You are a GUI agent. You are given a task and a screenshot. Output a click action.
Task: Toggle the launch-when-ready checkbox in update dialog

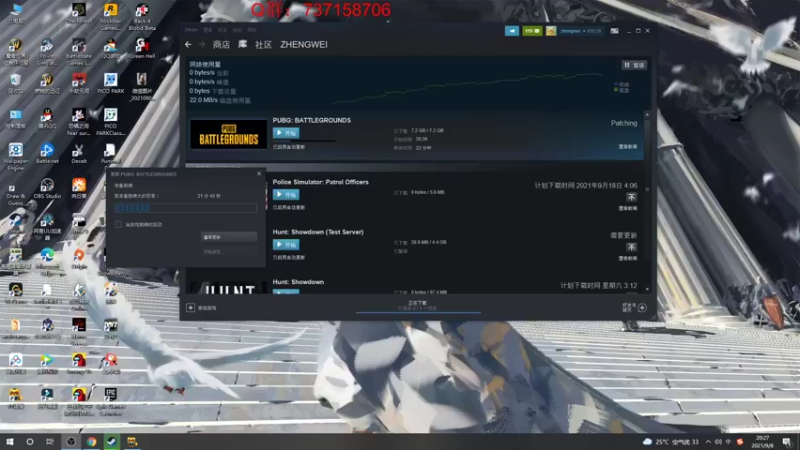[x=118, y=224]
